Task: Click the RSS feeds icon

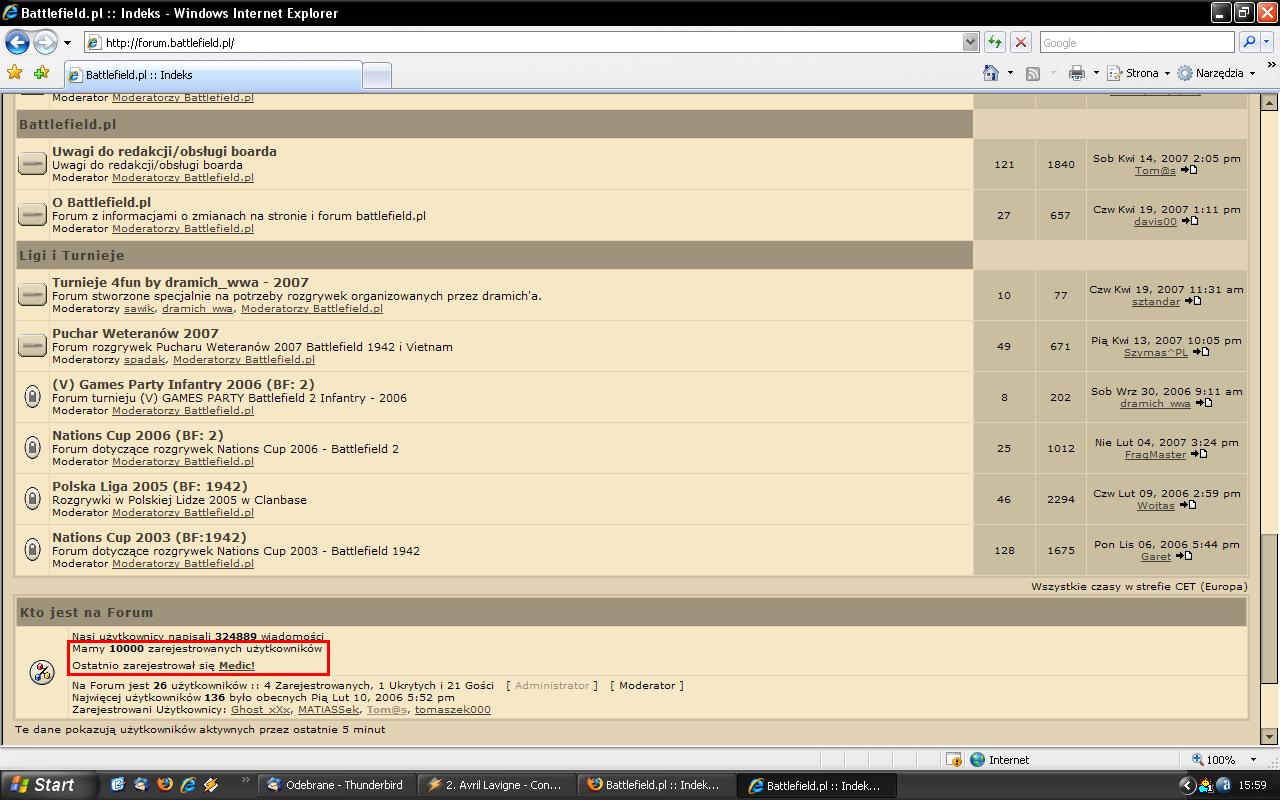Action: pos(1033,73)
